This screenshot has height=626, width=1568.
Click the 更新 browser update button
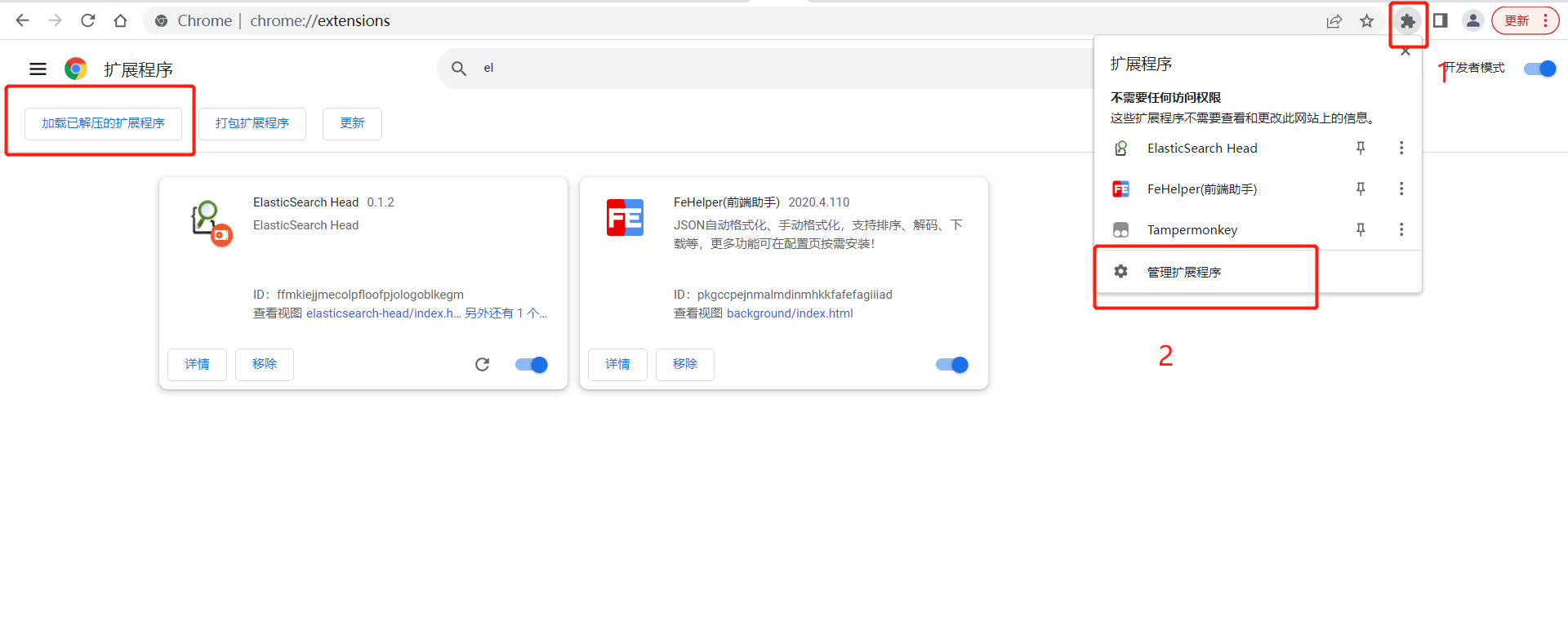[x=1525, y=20]
